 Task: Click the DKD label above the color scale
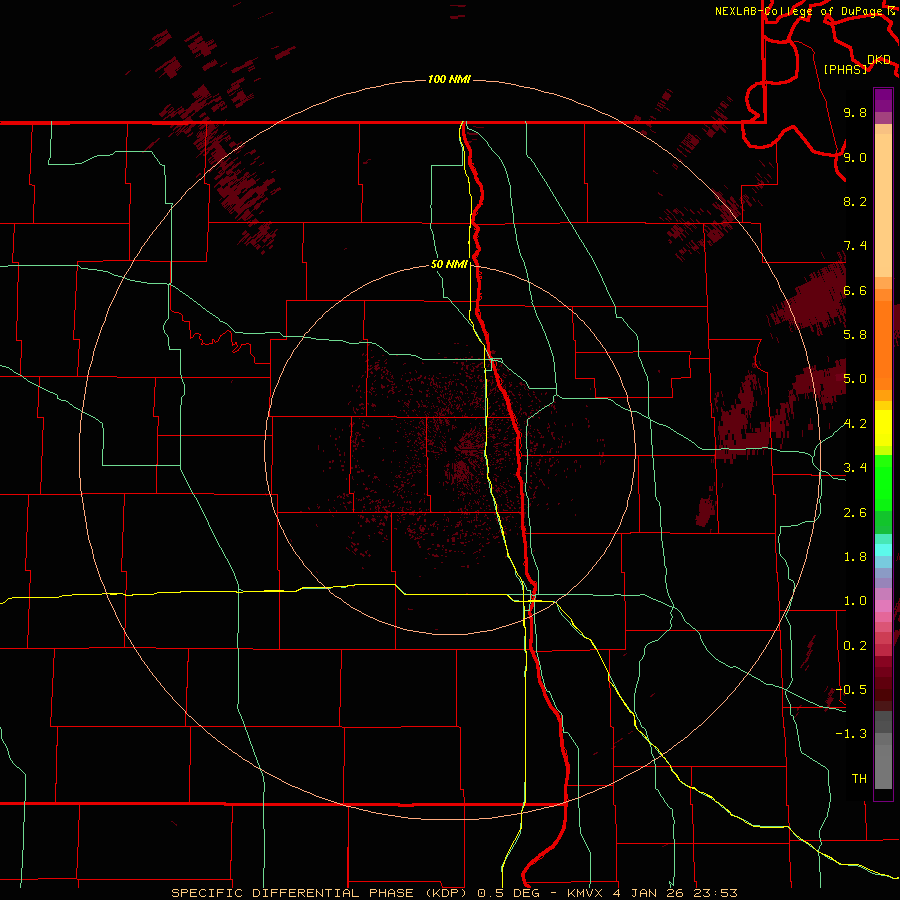[879, 60]
